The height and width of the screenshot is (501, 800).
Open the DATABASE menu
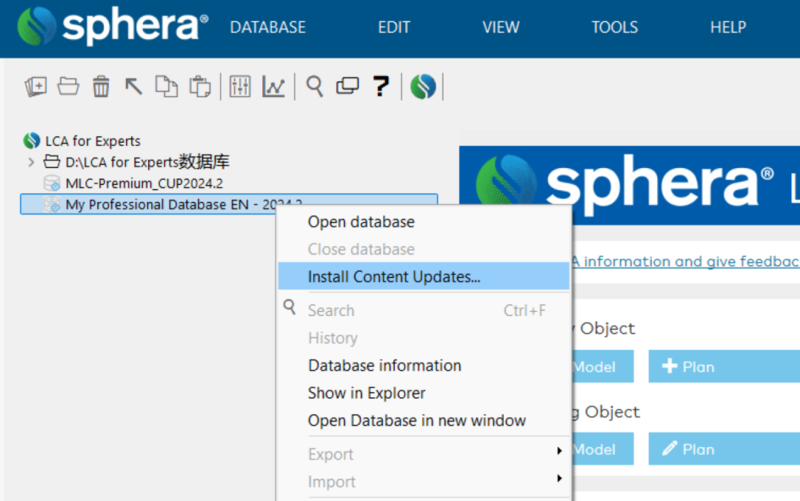(268, 28)
